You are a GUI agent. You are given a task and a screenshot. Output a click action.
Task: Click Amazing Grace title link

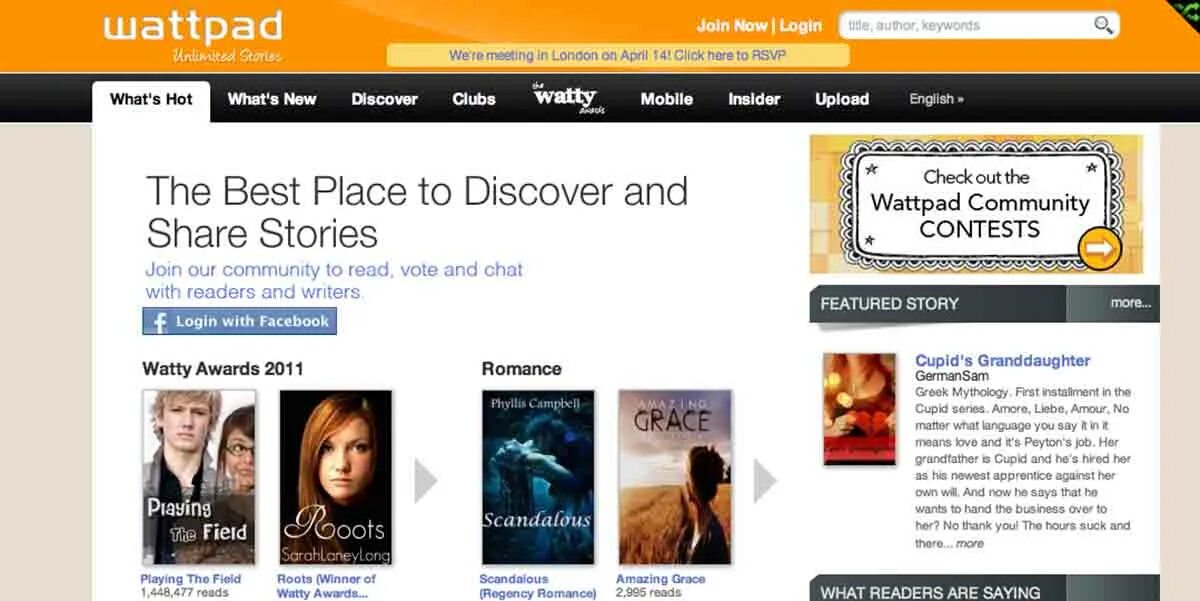click(660, 579)
